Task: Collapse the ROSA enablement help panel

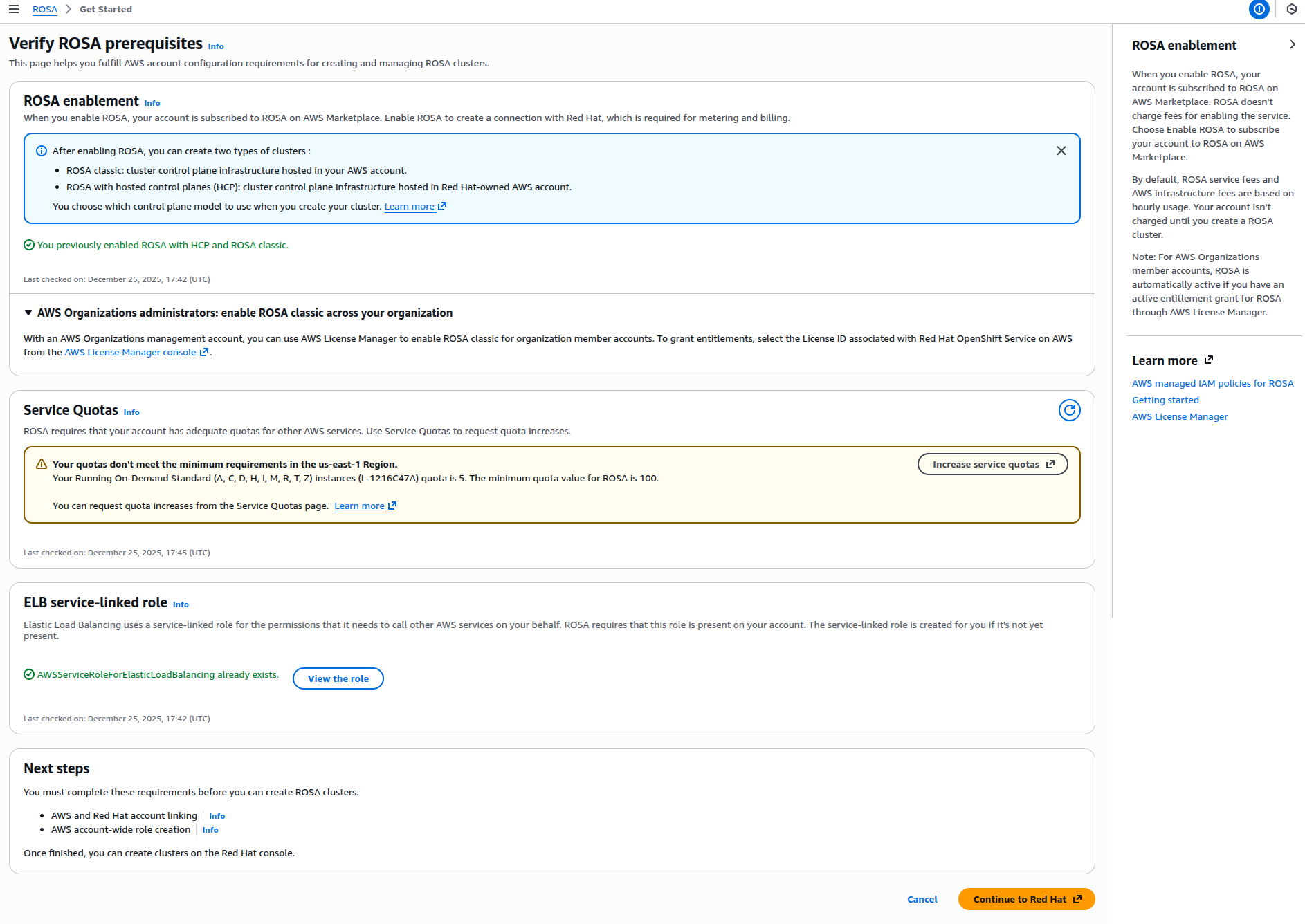Action: pos(1292,44)
